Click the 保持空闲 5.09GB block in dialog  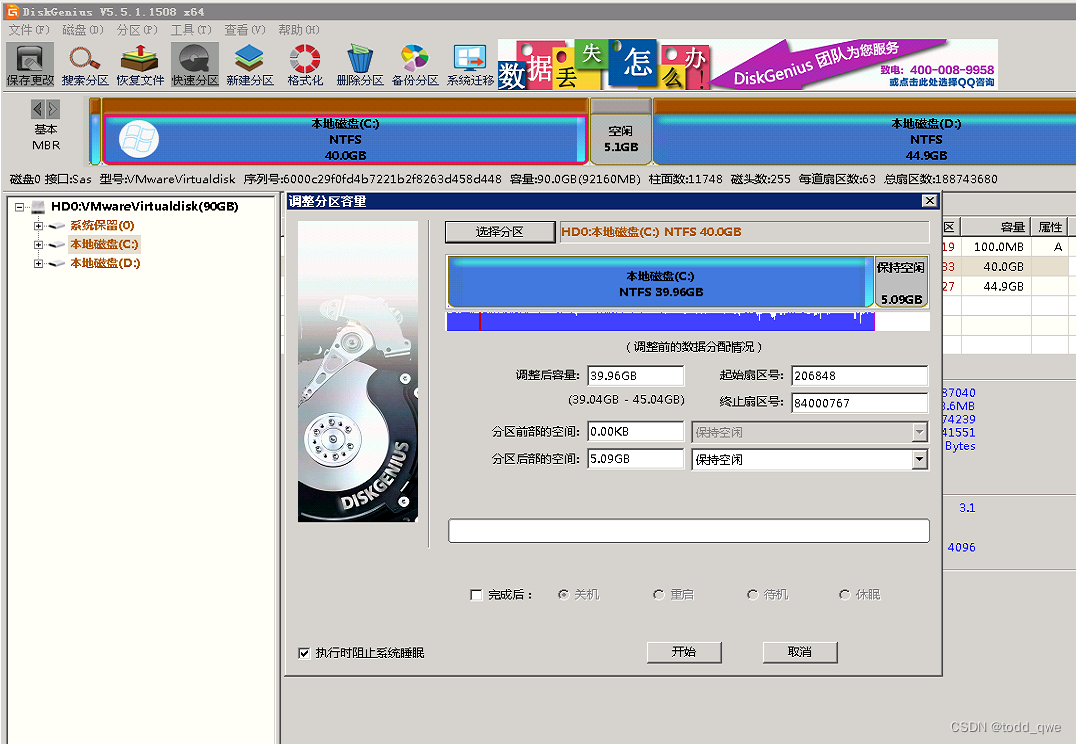pos(901,282)
